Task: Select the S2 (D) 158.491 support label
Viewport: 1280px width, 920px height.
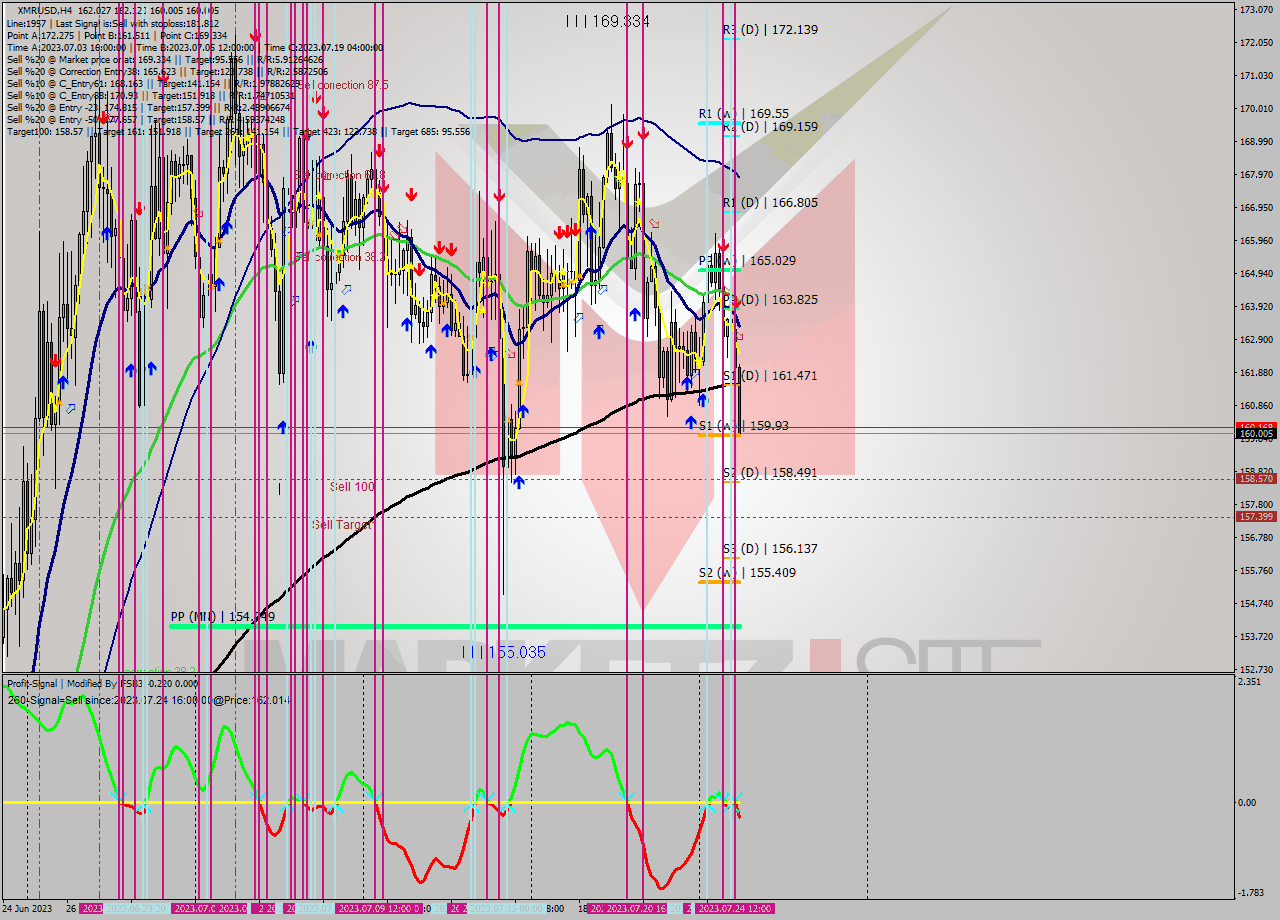Action: pyautogui.click(x=770, y=472)
